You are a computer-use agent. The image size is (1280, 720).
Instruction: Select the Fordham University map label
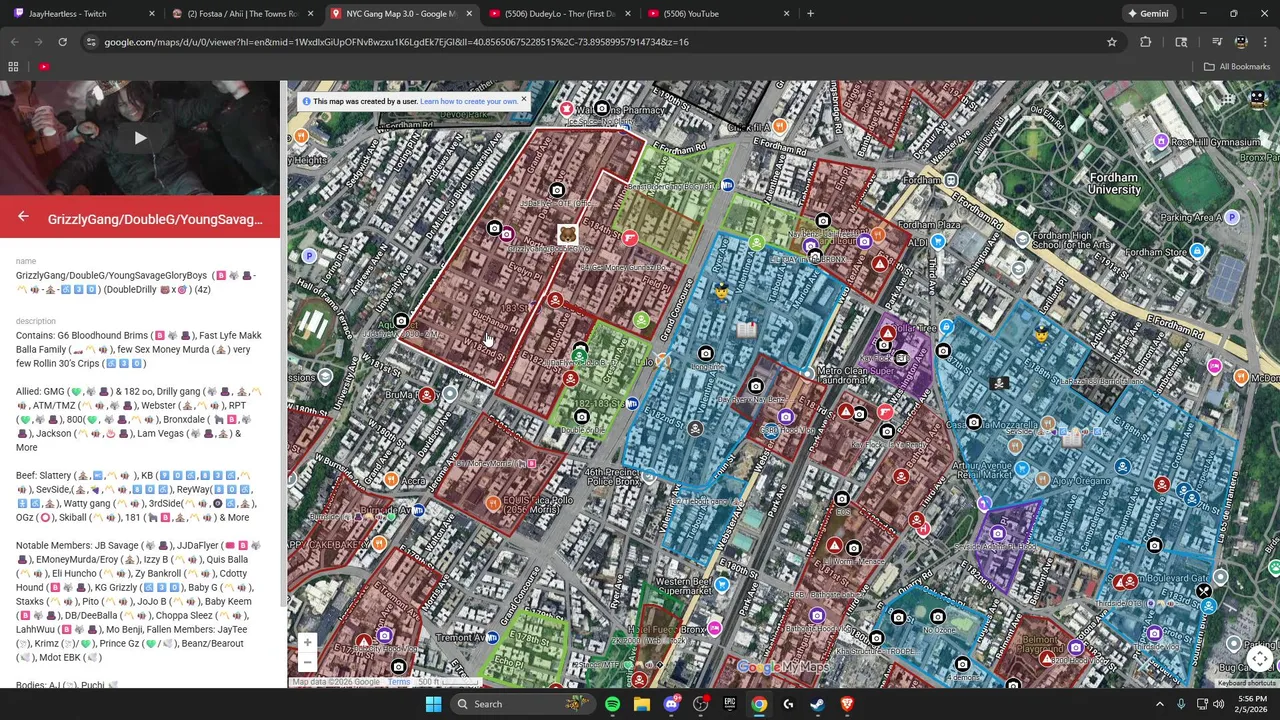1114,184
